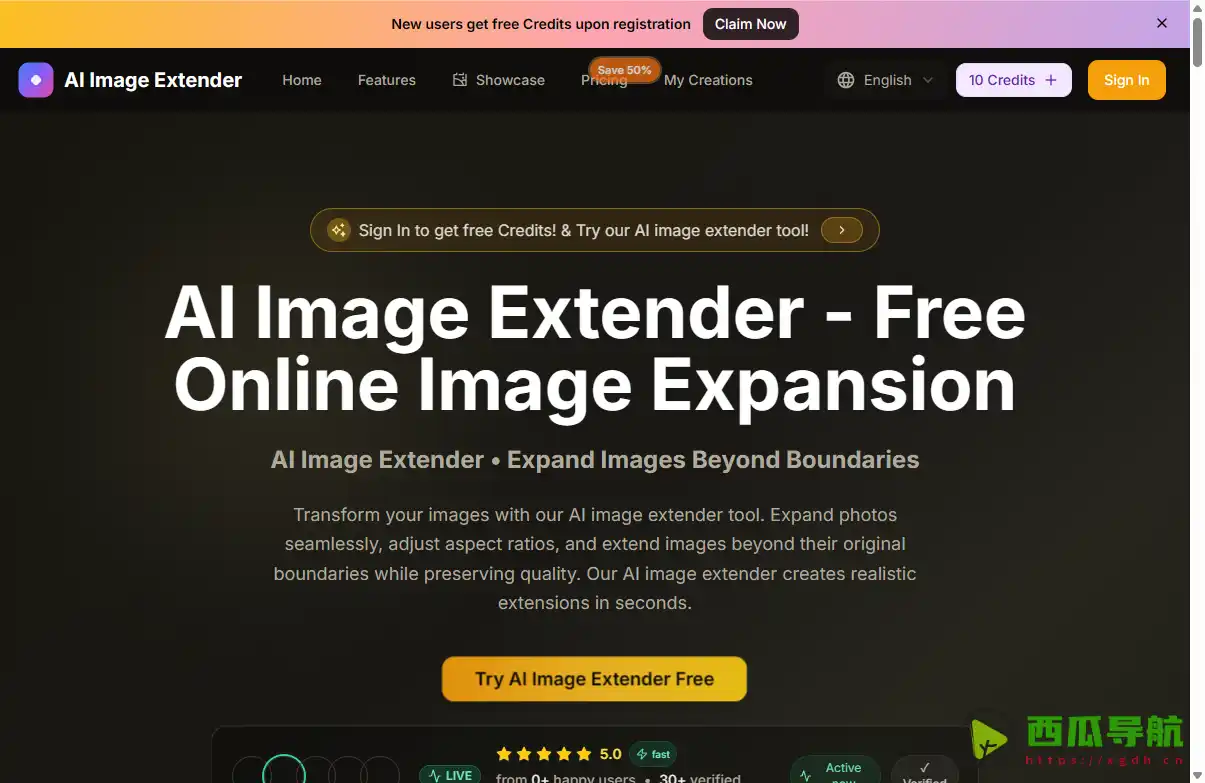The width and height of the screenshot is (1205, 783).
Task: Click the AI Image Extender logo icon
Action: coord(36,80)
